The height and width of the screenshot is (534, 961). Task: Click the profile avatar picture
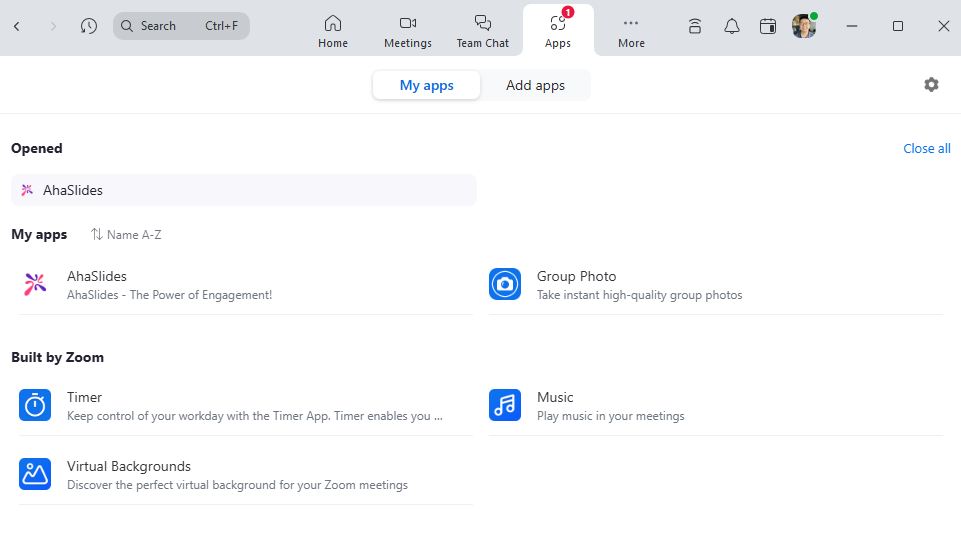tap(803, 26)
